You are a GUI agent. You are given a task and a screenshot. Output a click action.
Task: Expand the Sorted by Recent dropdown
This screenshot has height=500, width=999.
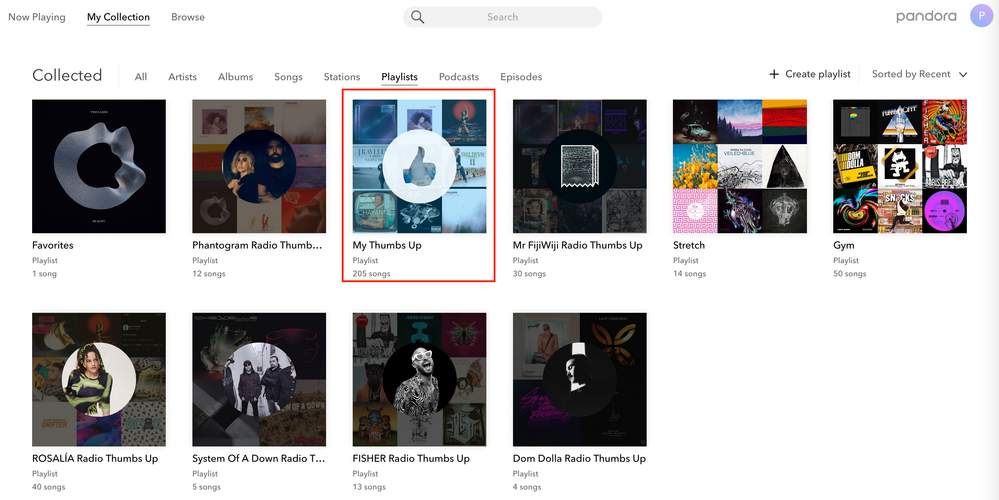point(919,74)
